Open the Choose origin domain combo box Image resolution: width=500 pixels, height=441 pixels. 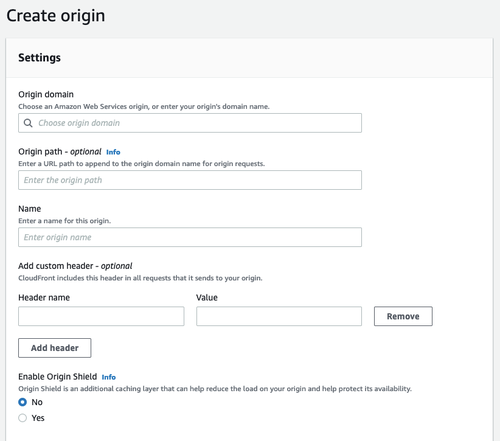pos(190,123)
